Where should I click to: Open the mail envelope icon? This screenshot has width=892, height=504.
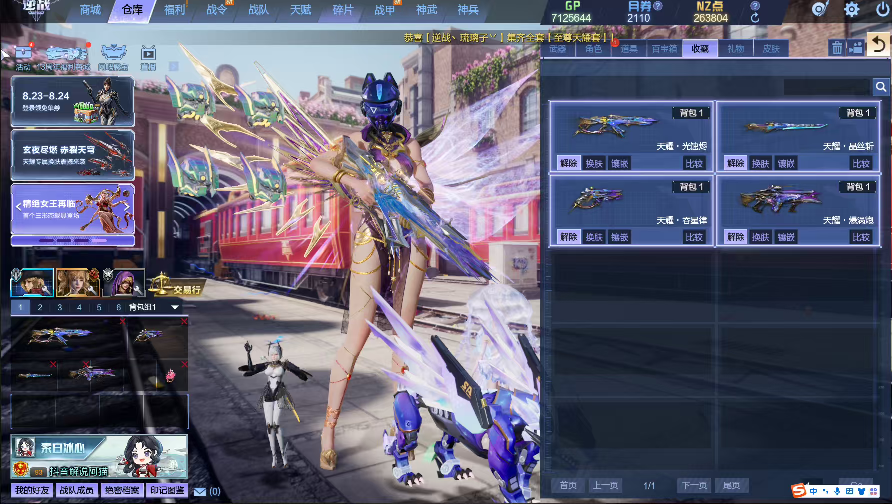click(x=200, y=491)
